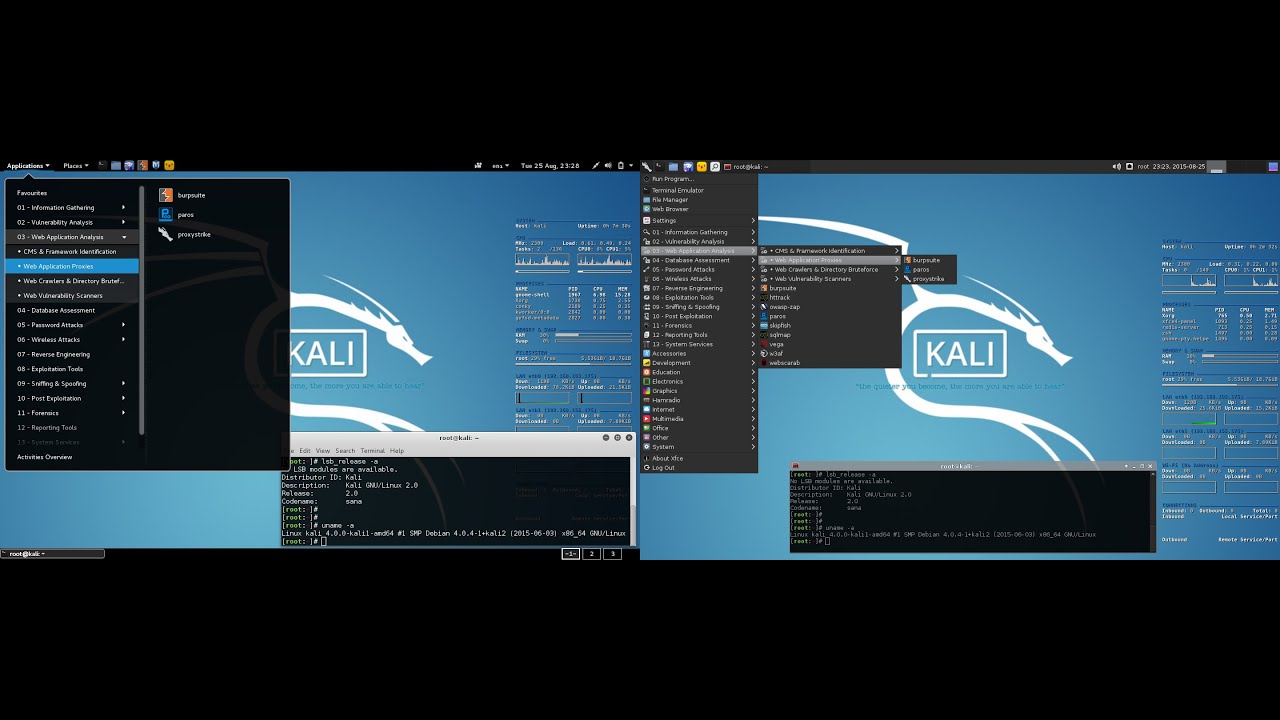Click the Xfce applications menu launcher icon
Viewport: 1280px width, 720px height.
click(x=647, y=166)
